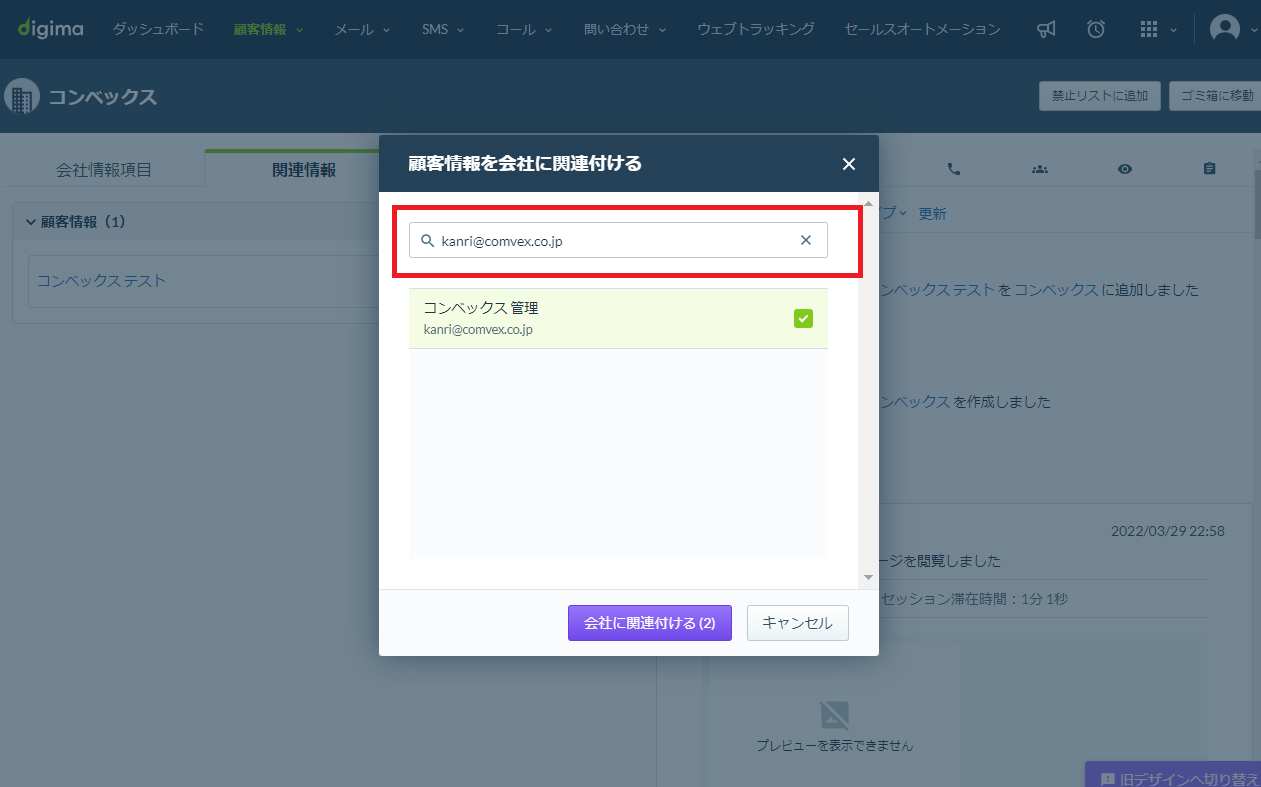
Task: Uncheck the コンベックス 管理 checkbox
Action: tap(803, 318)
